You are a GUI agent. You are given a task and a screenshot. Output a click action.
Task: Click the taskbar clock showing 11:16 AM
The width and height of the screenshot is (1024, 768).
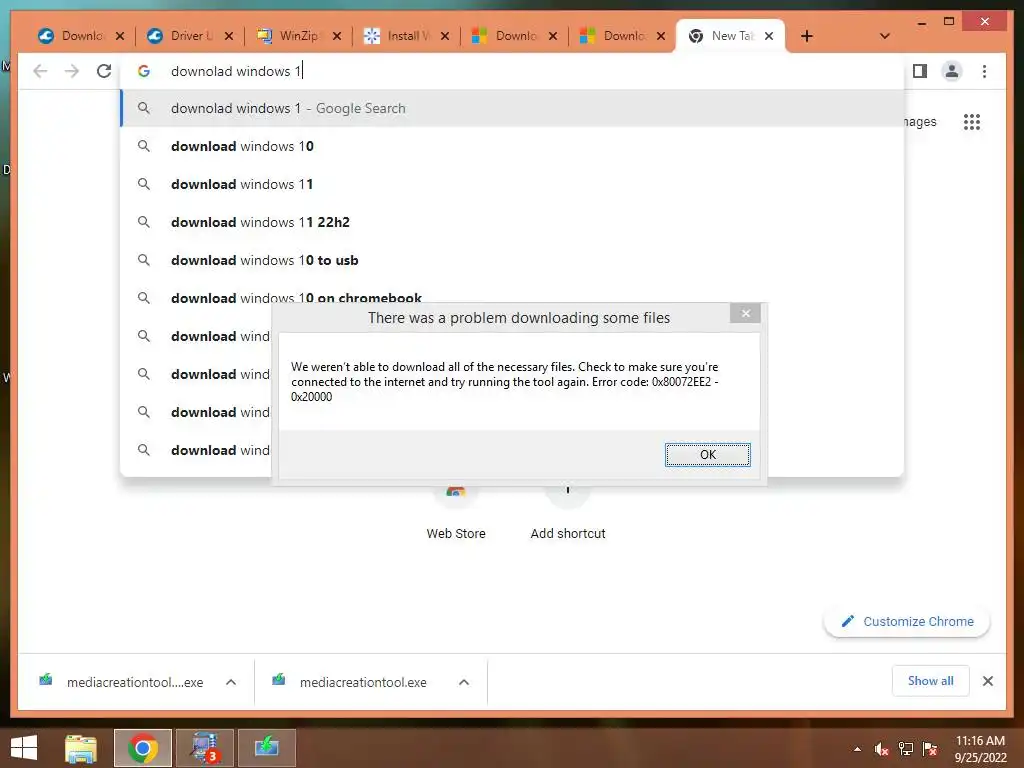980,749
